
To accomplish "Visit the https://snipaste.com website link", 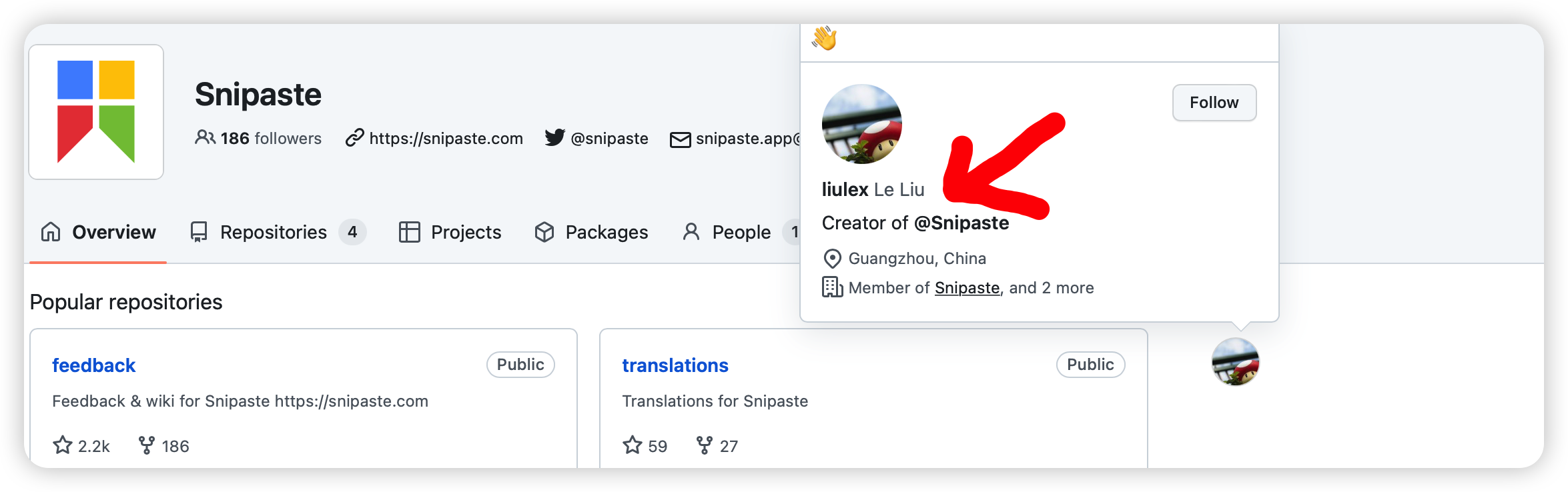I will (x=446, y=138).
